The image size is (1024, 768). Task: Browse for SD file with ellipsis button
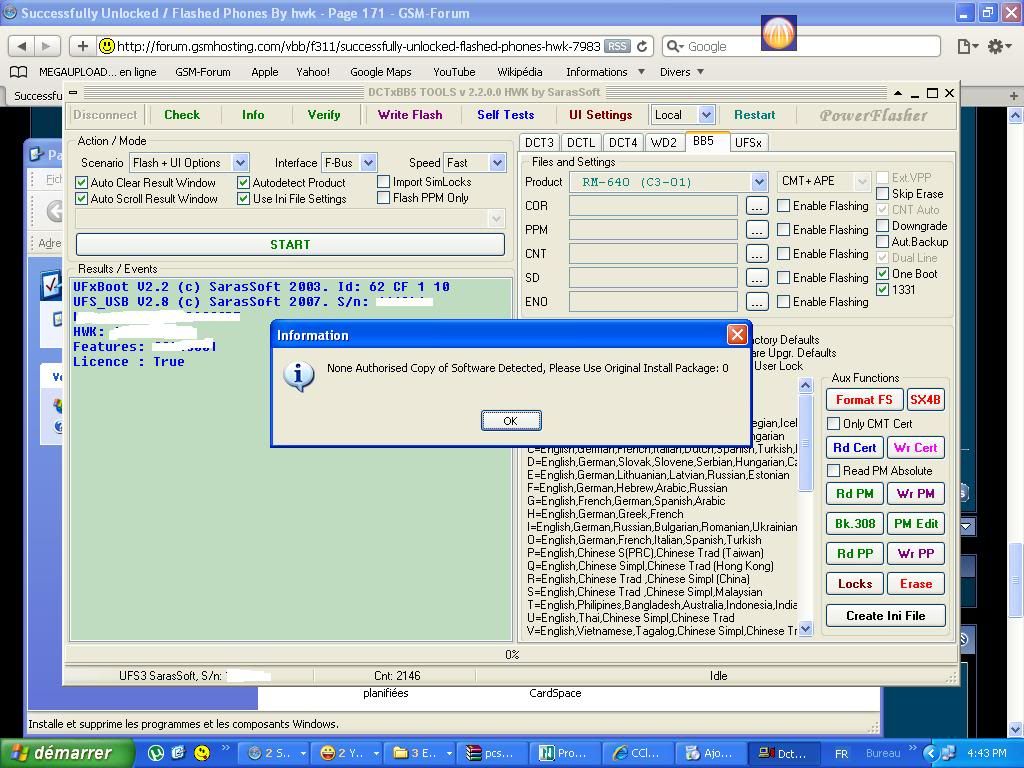756,278
